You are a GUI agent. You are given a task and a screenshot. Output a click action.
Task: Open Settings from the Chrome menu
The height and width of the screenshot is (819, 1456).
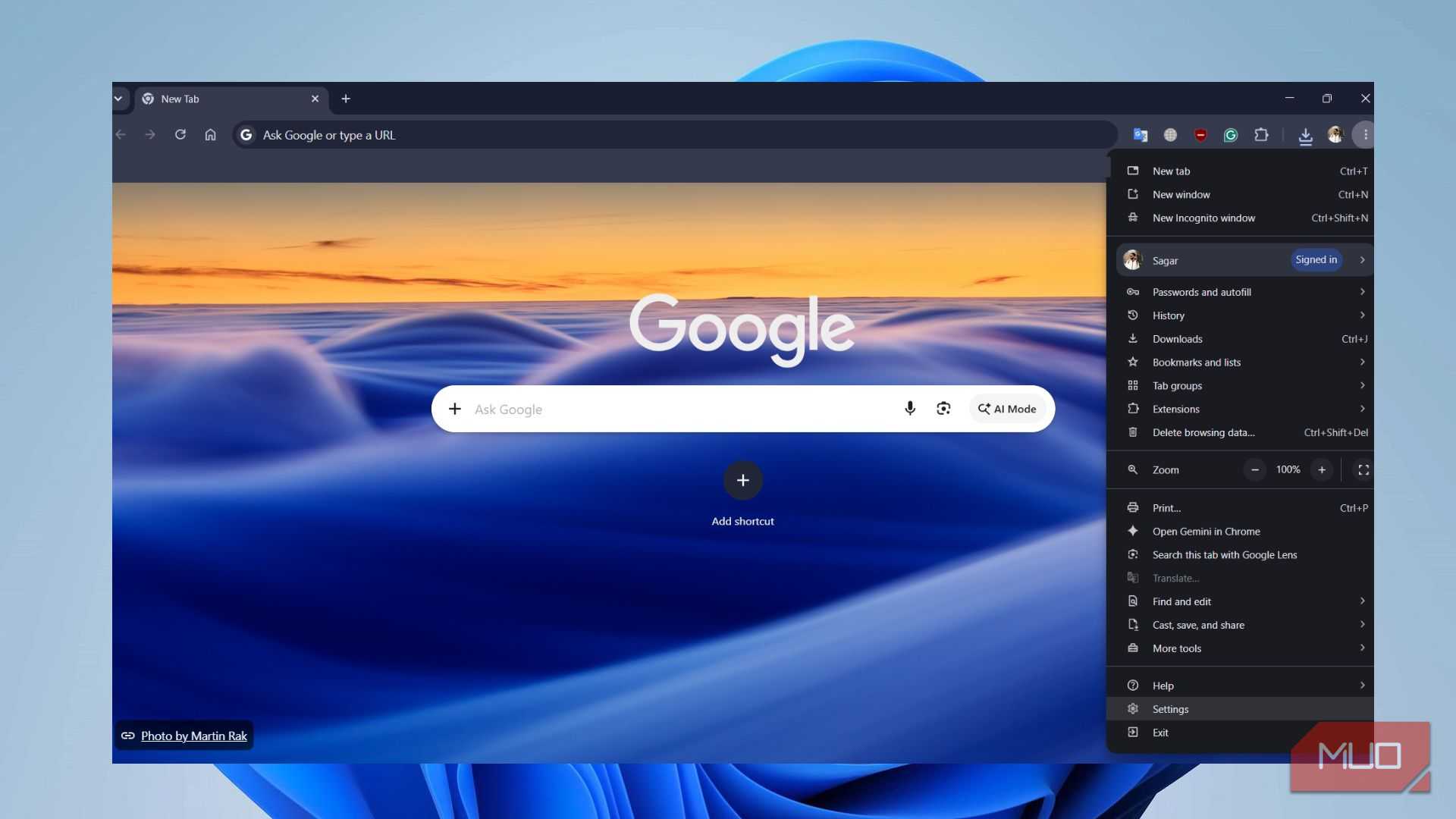point(1240,709)
